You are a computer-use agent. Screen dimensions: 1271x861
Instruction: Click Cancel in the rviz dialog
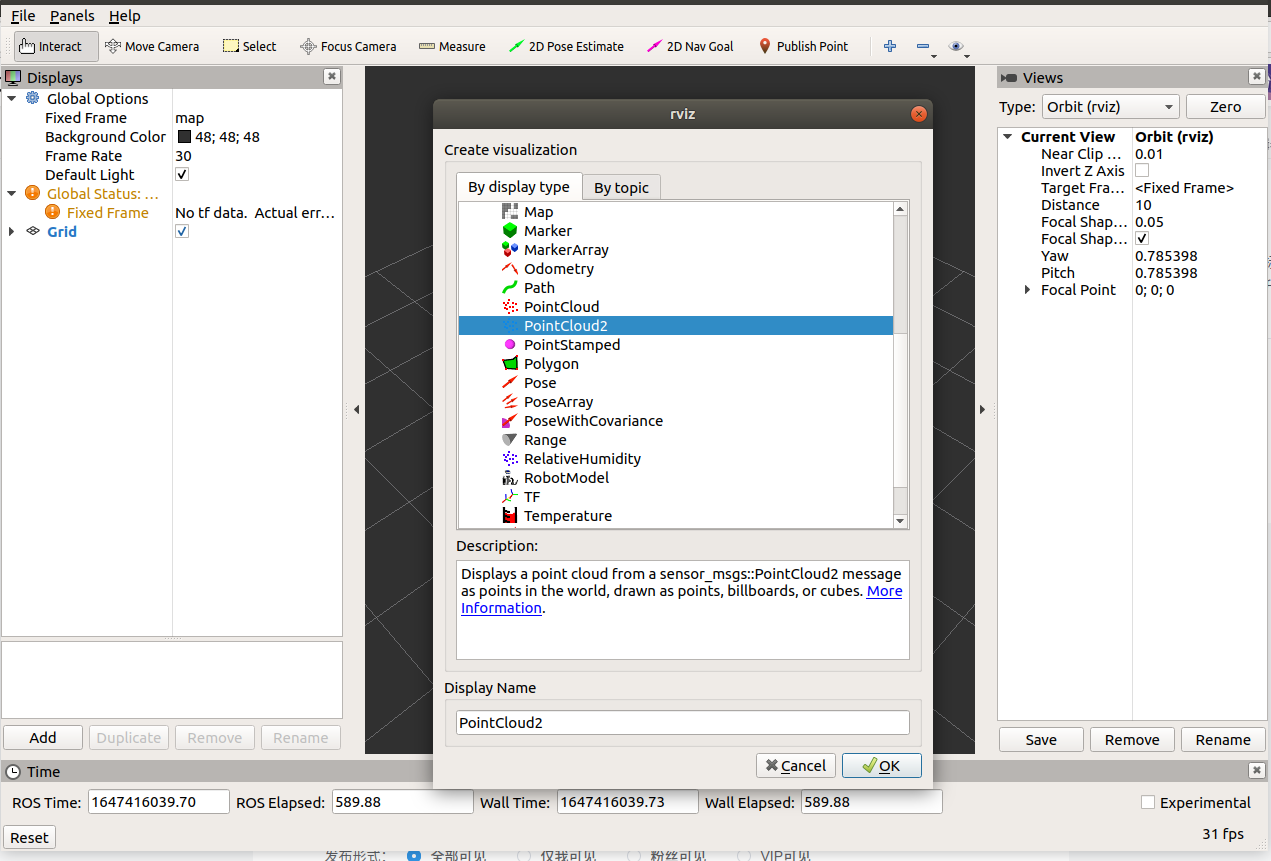pos(796,765)
